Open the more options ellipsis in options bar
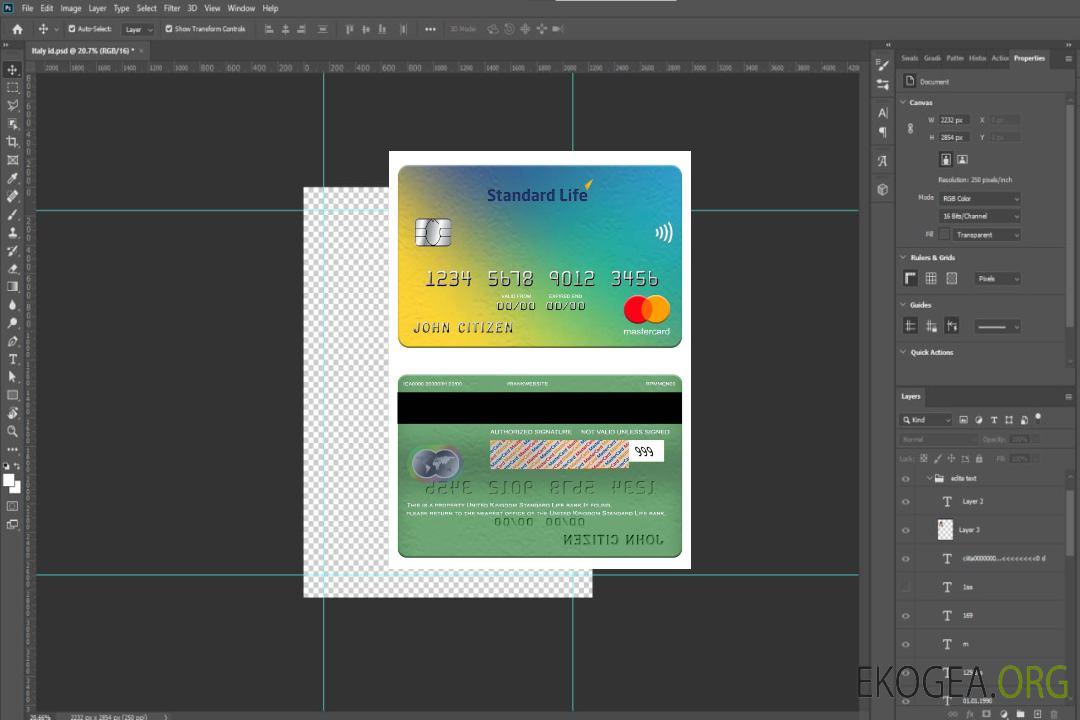This screenshot has width=1080, height=720. click(x=430, y=29)
